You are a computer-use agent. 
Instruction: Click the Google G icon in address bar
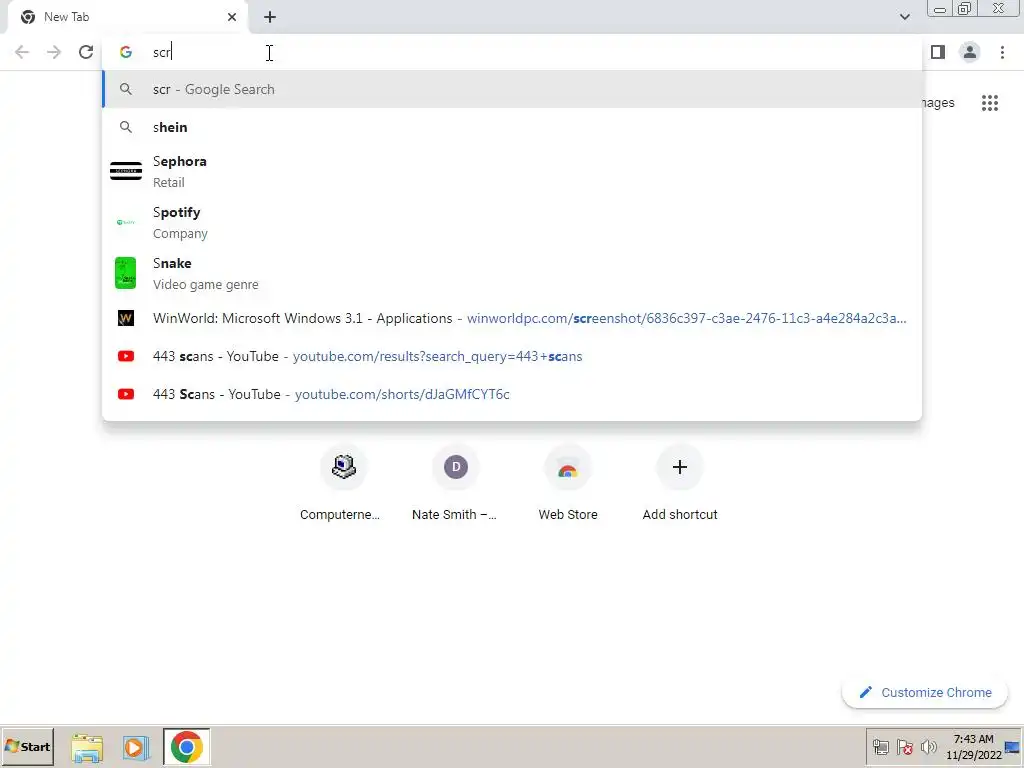point(126,52)
